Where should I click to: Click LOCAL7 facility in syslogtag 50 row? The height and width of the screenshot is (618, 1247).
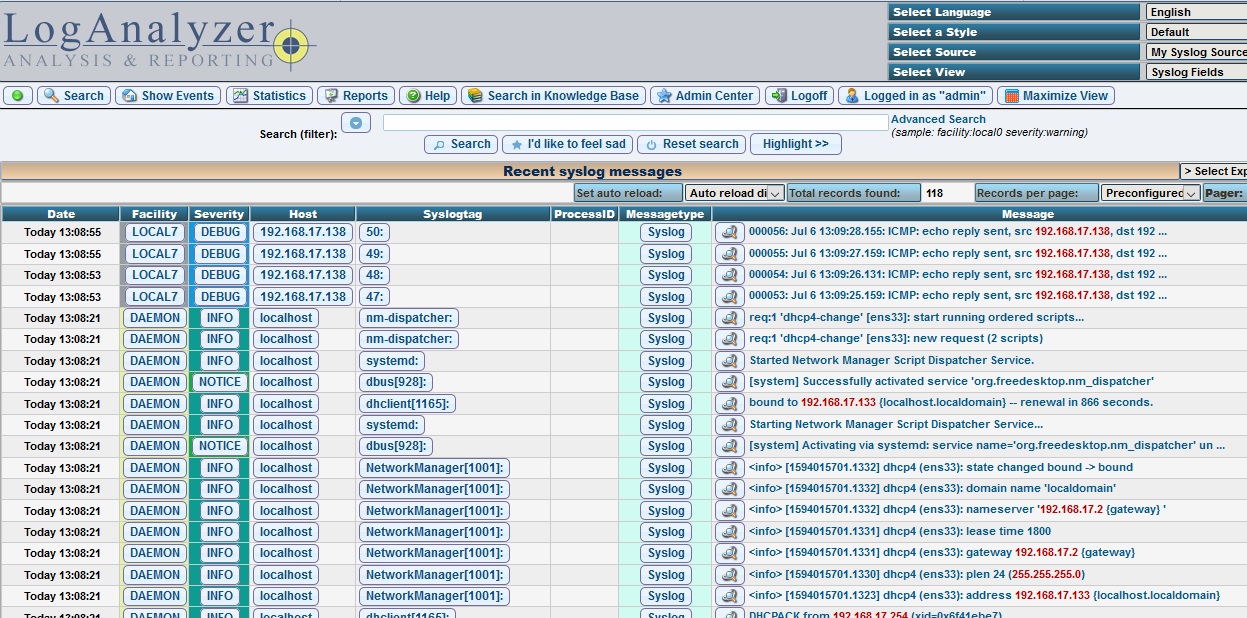click(155, 232)
